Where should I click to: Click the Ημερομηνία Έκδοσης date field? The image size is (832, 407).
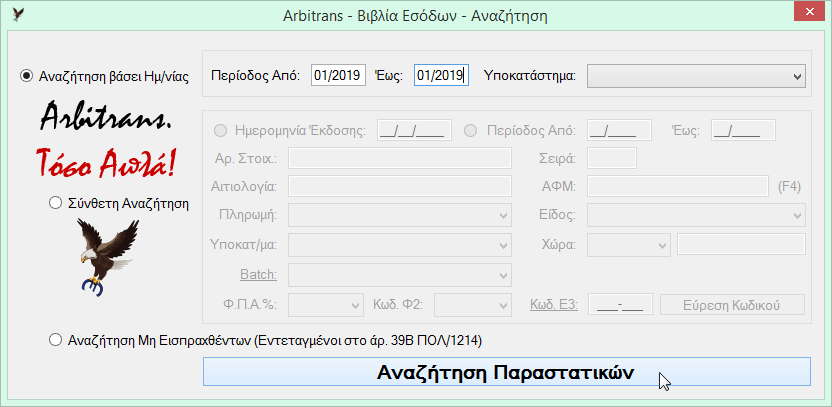(x=414, y=131)
